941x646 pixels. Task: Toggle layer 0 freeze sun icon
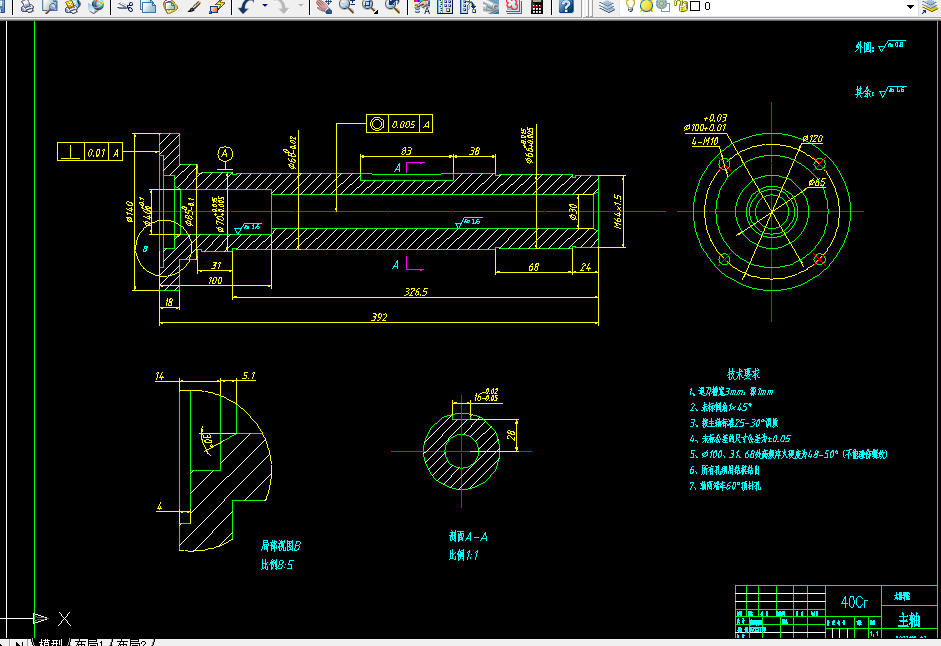point(646,6)
